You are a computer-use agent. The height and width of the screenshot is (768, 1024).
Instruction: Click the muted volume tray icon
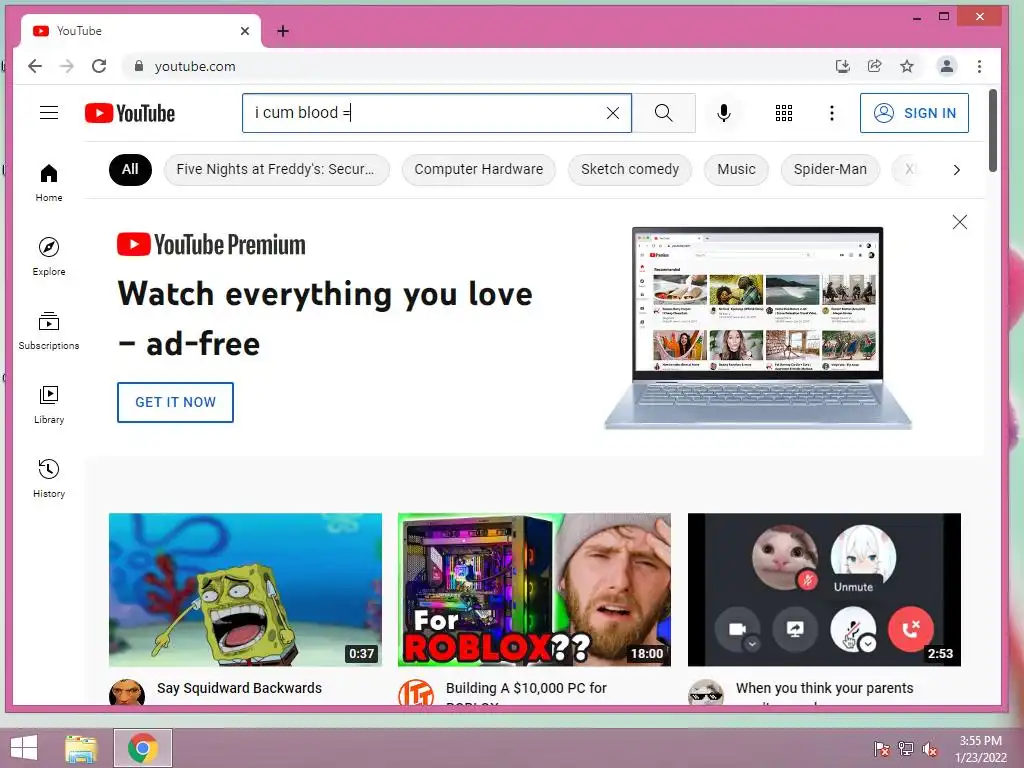[930, 748]
